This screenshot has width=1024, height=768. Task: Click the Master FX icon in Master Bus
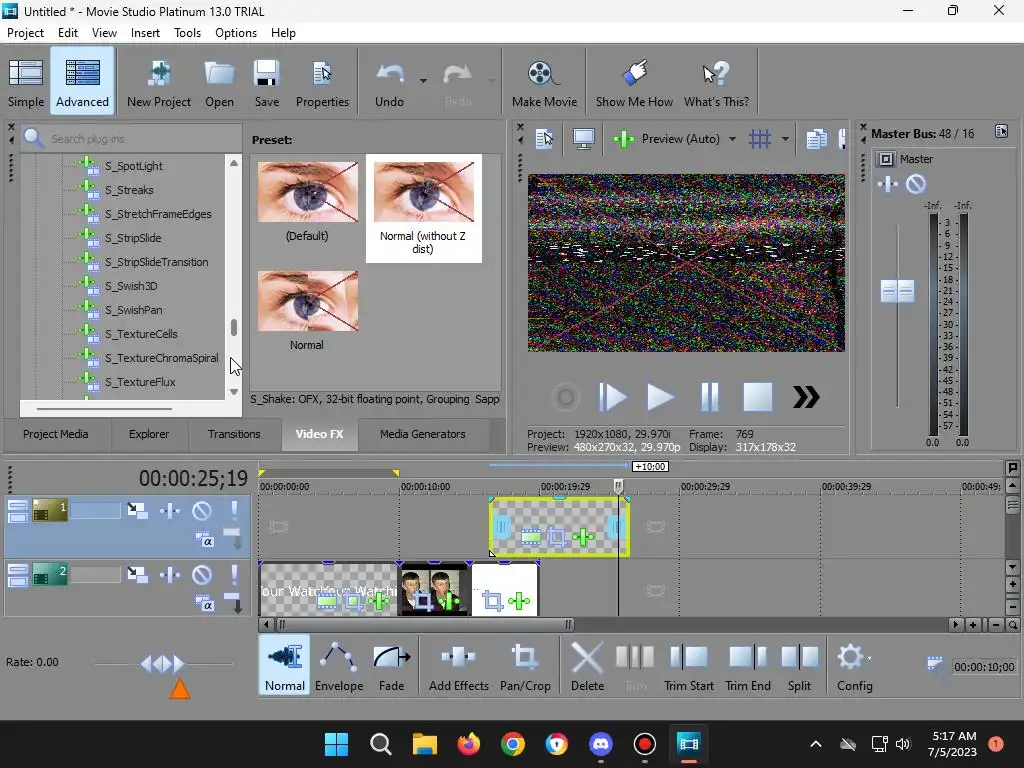point(888,184)
